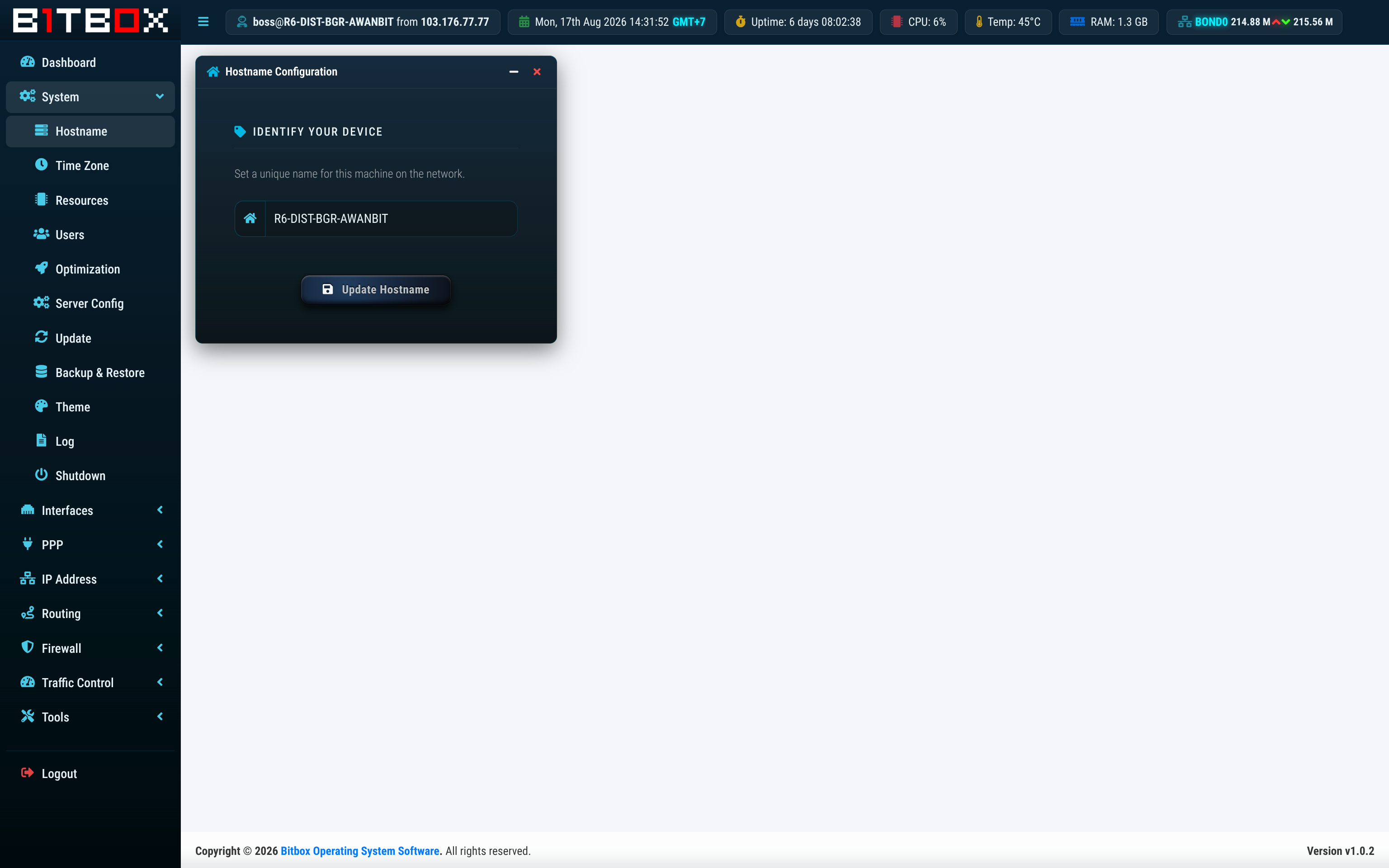Open the Theme menu item label
The width and height of the screenshot is (1389, 868).
[73, 407]
